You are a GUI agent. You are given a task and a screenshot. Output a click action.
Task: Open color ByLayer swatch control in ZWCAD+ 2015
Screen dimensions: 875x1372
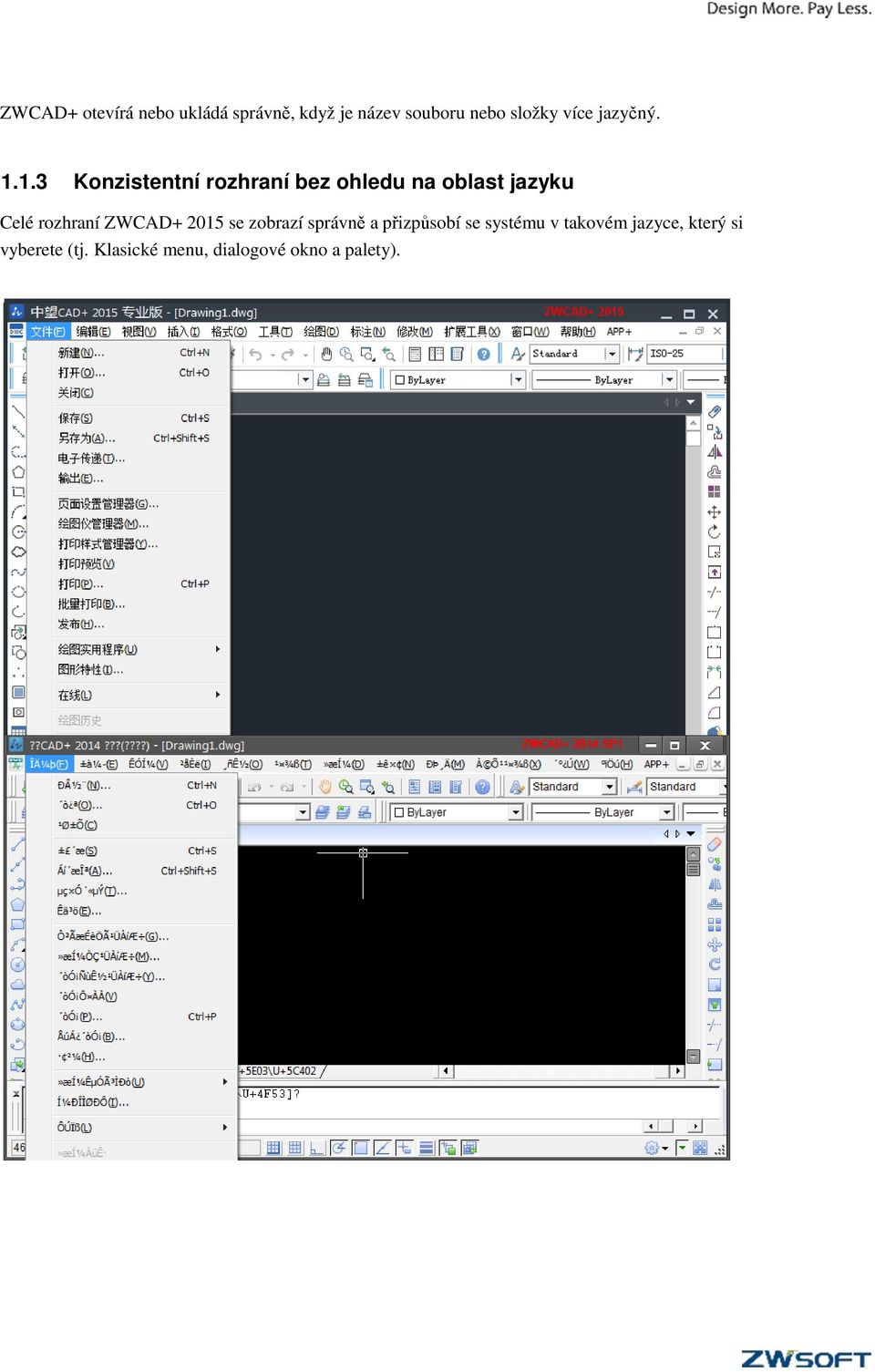[x=458, y=379]
